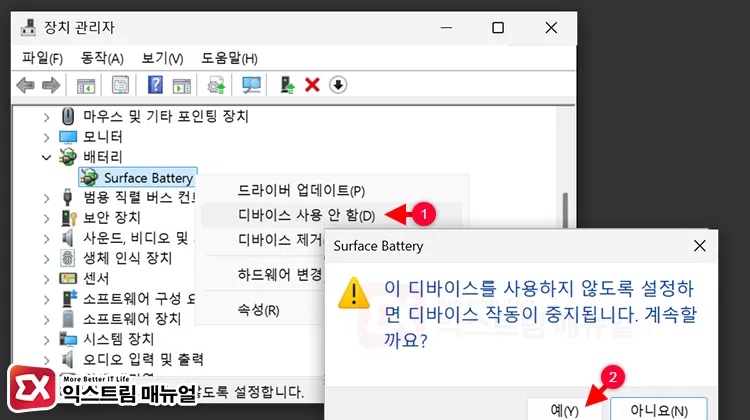The height and width of the screenshot is (420, 750).
Task: Choose 디바이스 제거 from context menu
Action: [x=263, y=239]
